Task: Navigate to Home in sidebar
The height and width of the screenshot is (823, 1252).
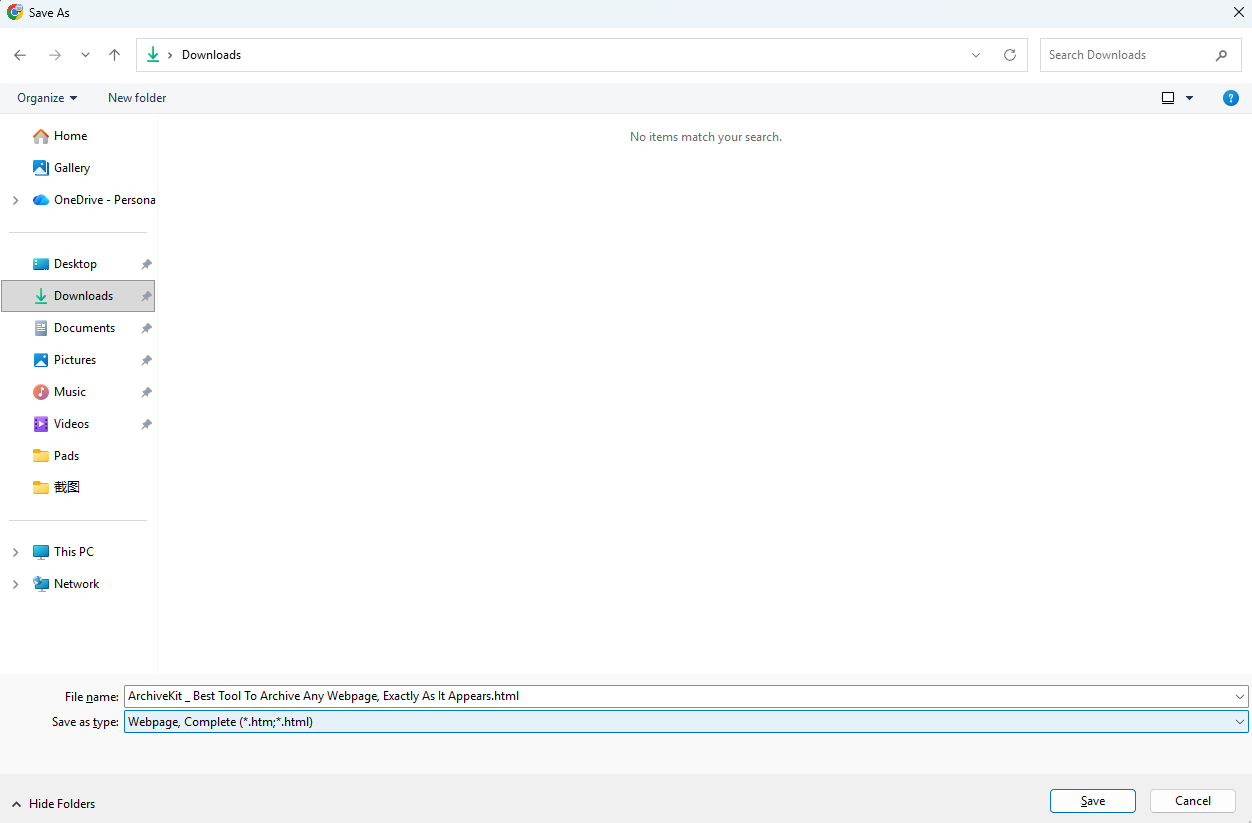Action: [70, 136]
